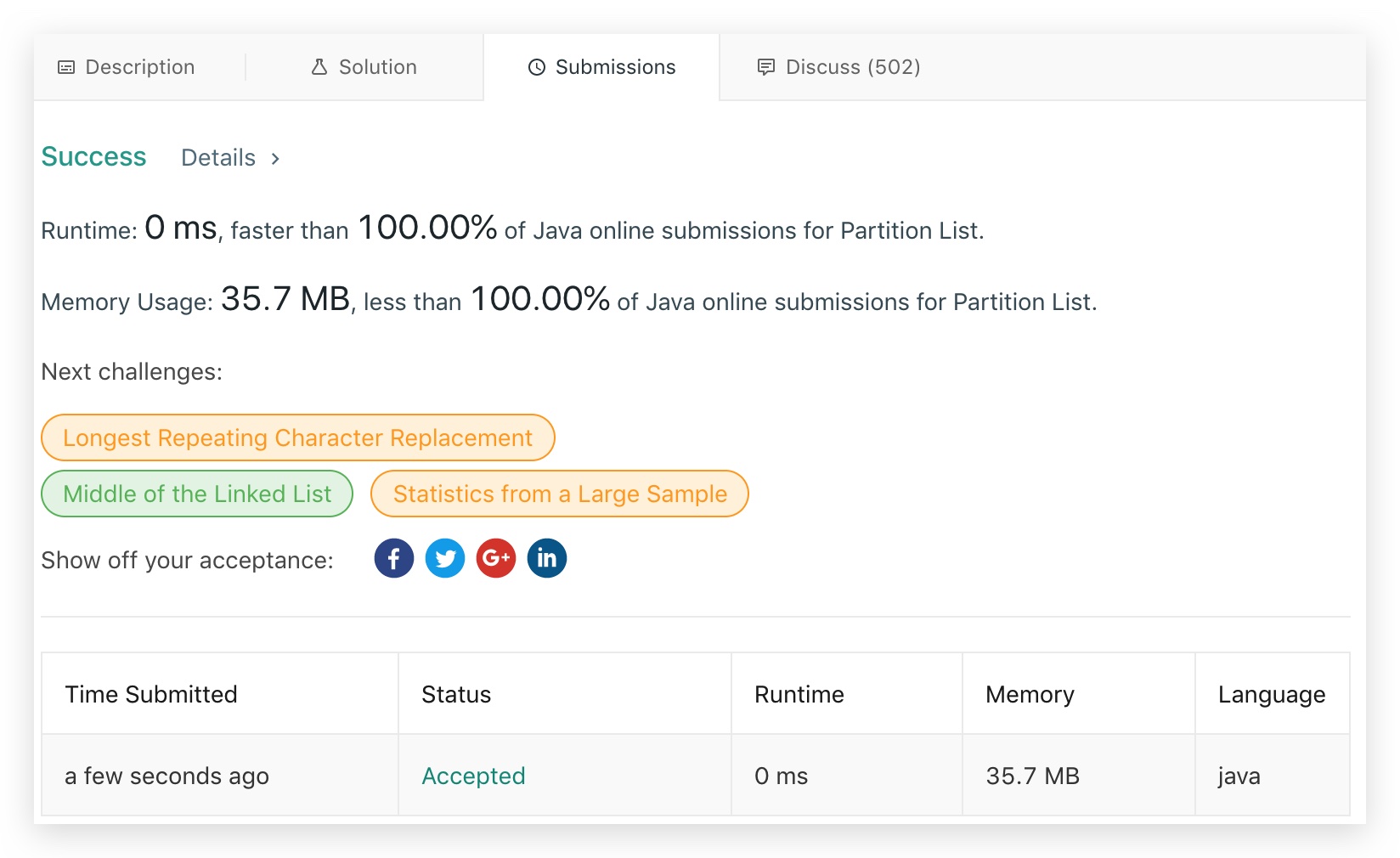Viewport: 1400px width, 858px height.
Task: Open Statistics from a Large Sample challenge
Action: click(560, 494)
